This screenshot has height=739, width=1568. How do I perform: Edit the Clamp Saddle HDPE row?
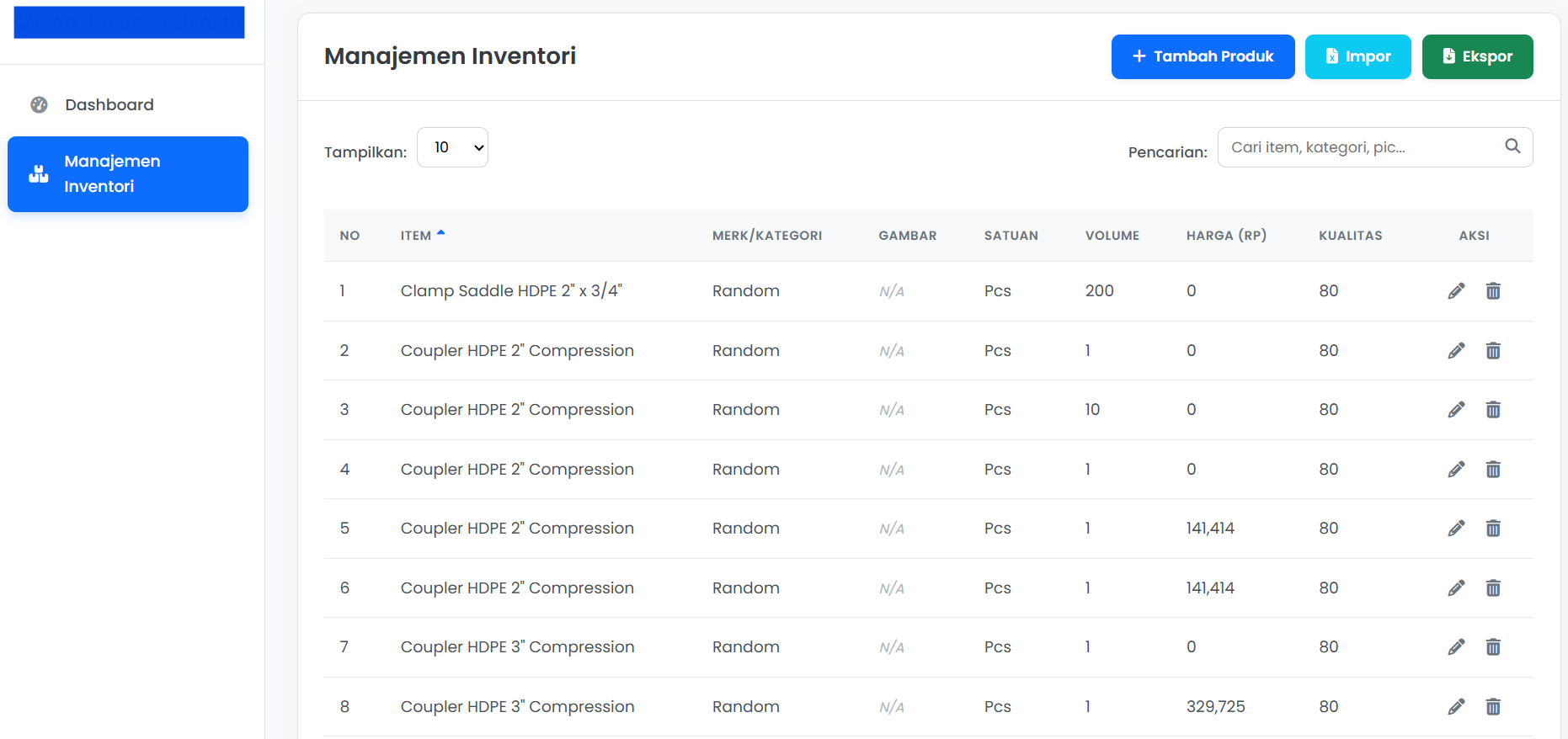click(x=1456, y=291)
